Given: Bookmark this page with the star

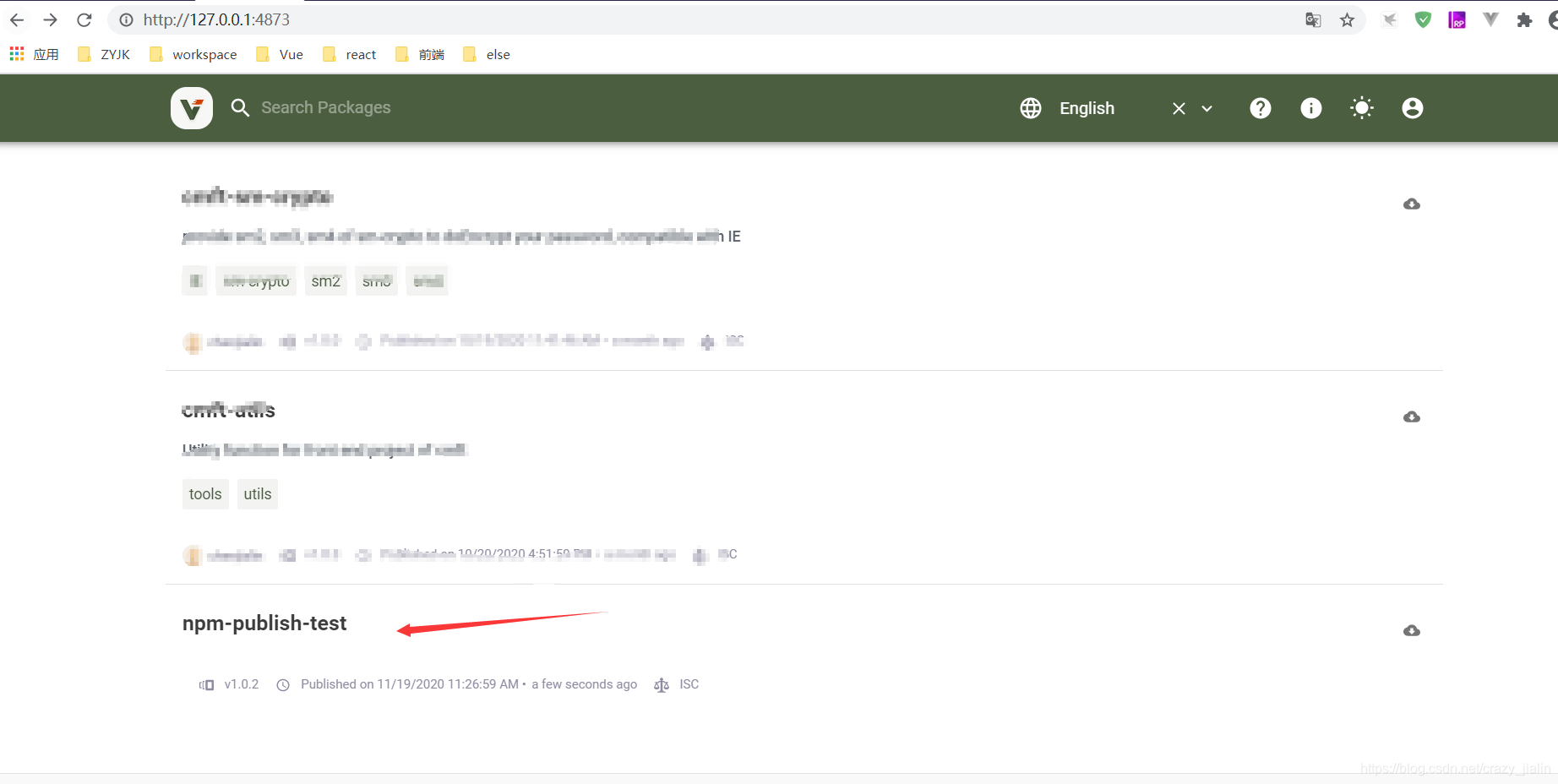Looking at the screenshot, I should pyautogui.click(x=1347, y=19).
